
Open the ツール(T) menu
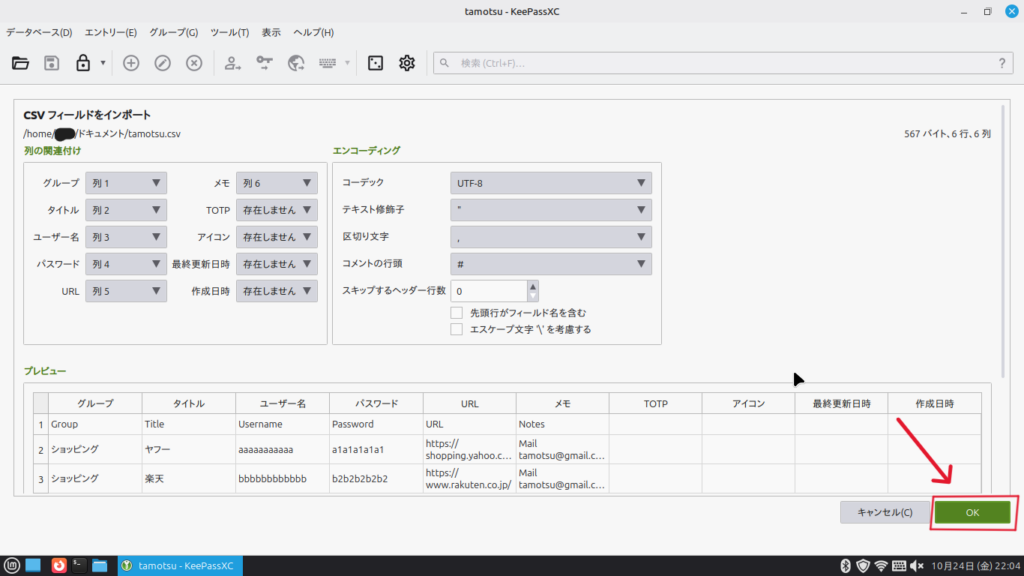(x=230, y=32)
